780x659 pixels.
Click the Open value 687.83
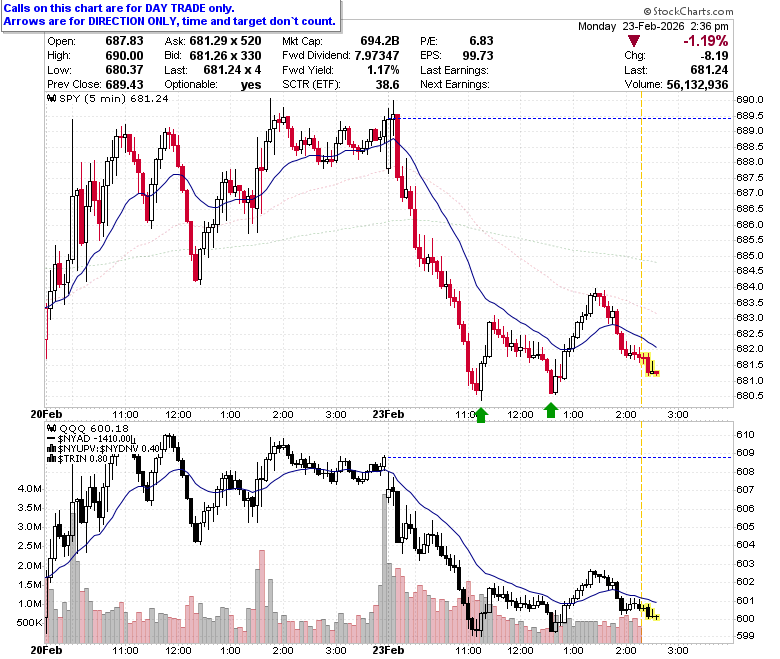(124, 41)
